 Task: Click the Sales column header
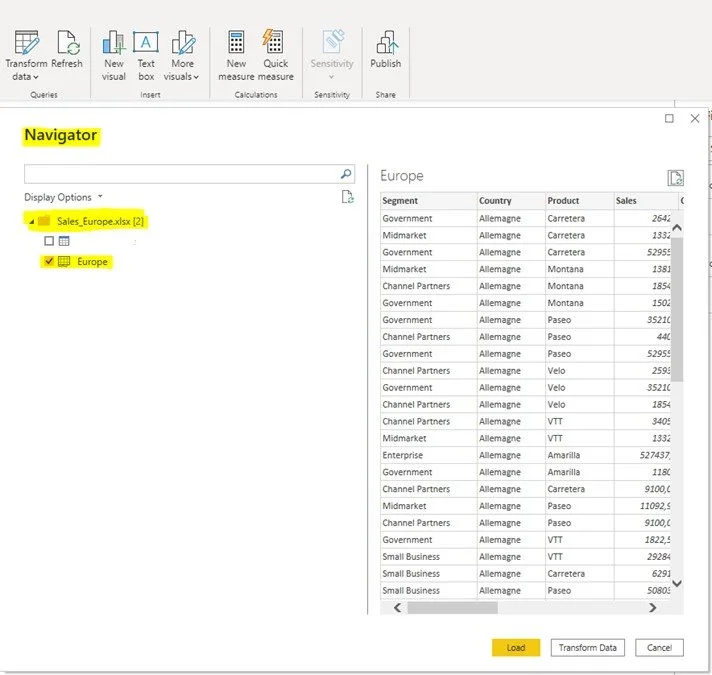point(646,201)
